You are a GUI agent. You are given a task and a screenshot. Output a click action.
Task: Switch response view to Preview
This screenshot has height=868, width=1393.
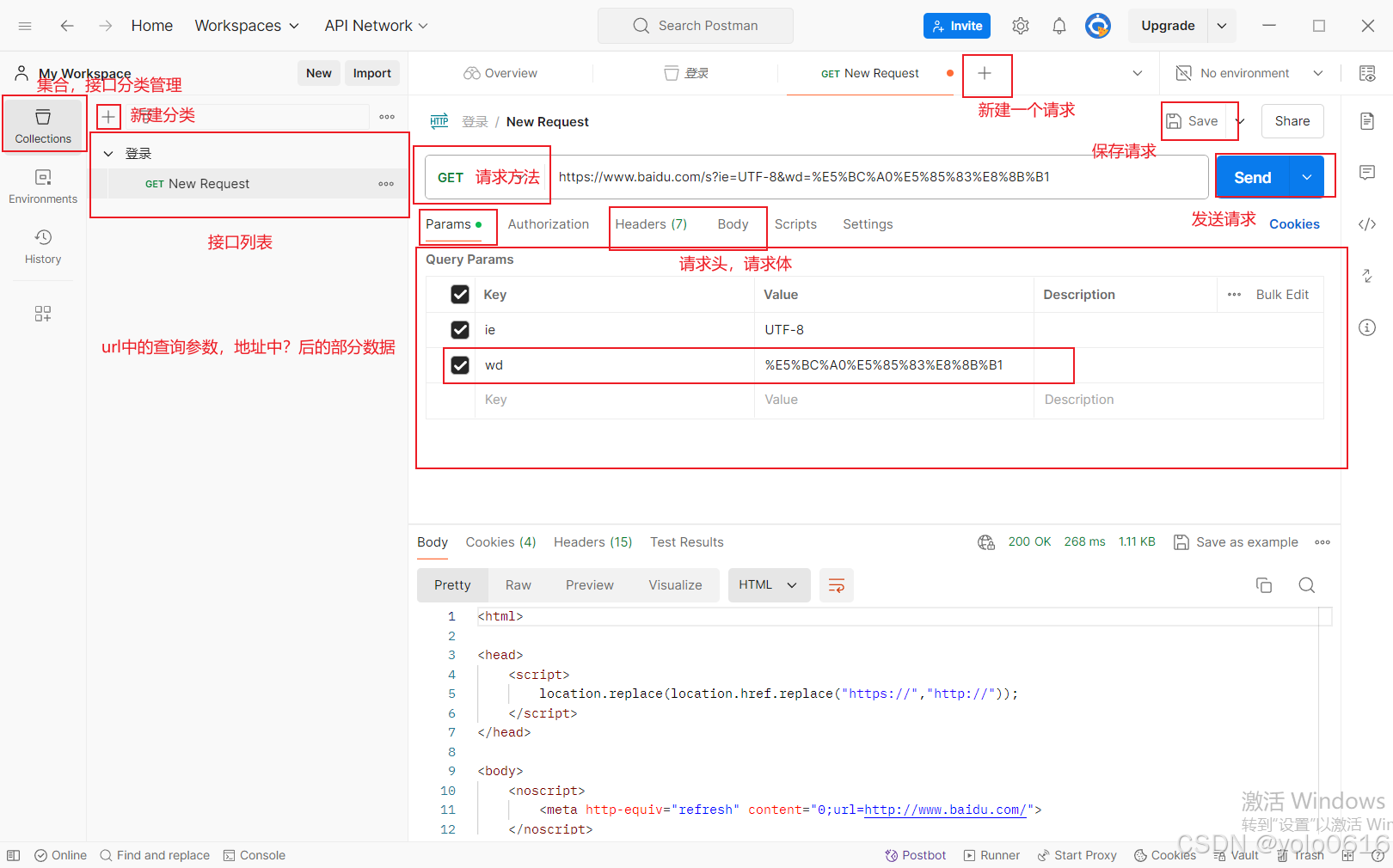click(x=590, y=585)
